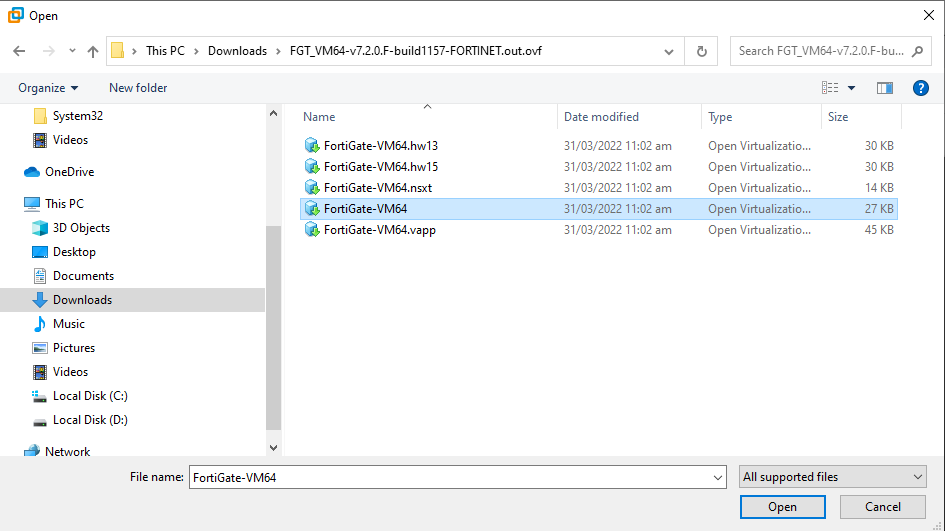Image resolution: width=945 pixels, height=531 pixels.
Task: Select Downloads in address breadcrumb
Action: 237,51
